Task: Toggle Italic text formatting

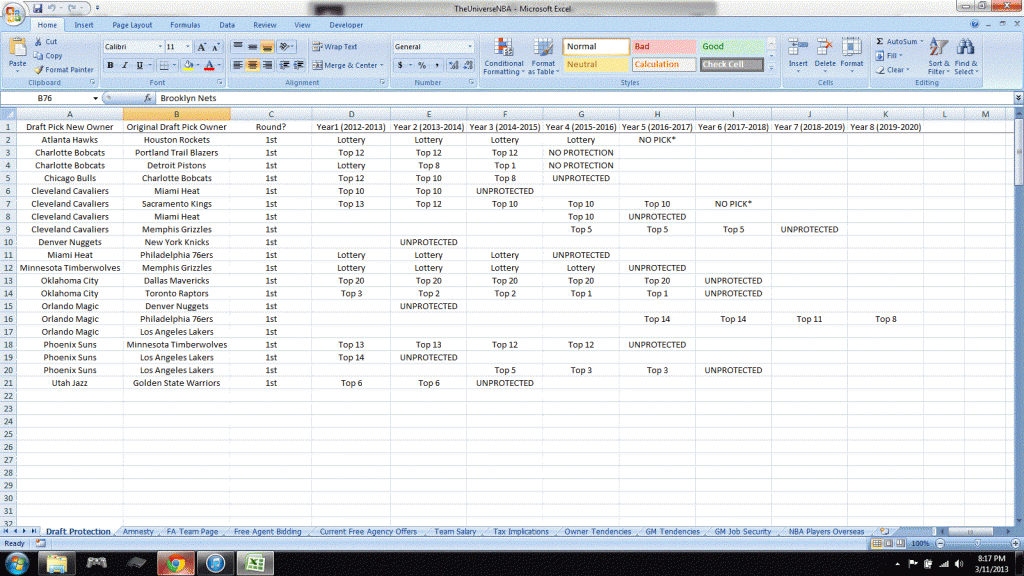Action: [125, 66]
